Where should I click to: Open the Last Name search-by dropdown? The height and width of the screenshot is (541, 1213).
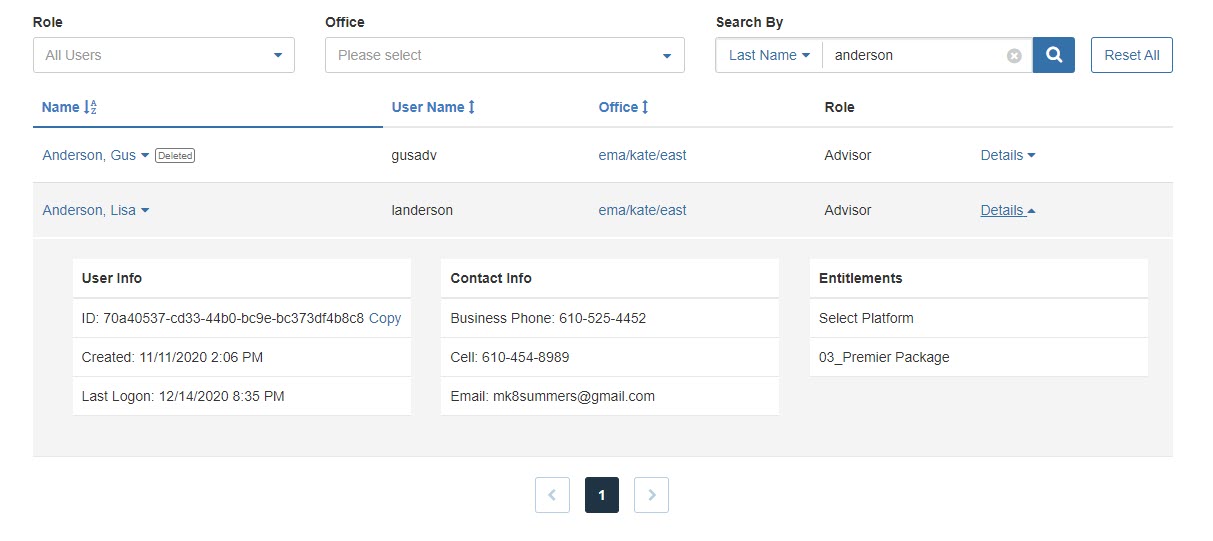[x=769, y=55]
